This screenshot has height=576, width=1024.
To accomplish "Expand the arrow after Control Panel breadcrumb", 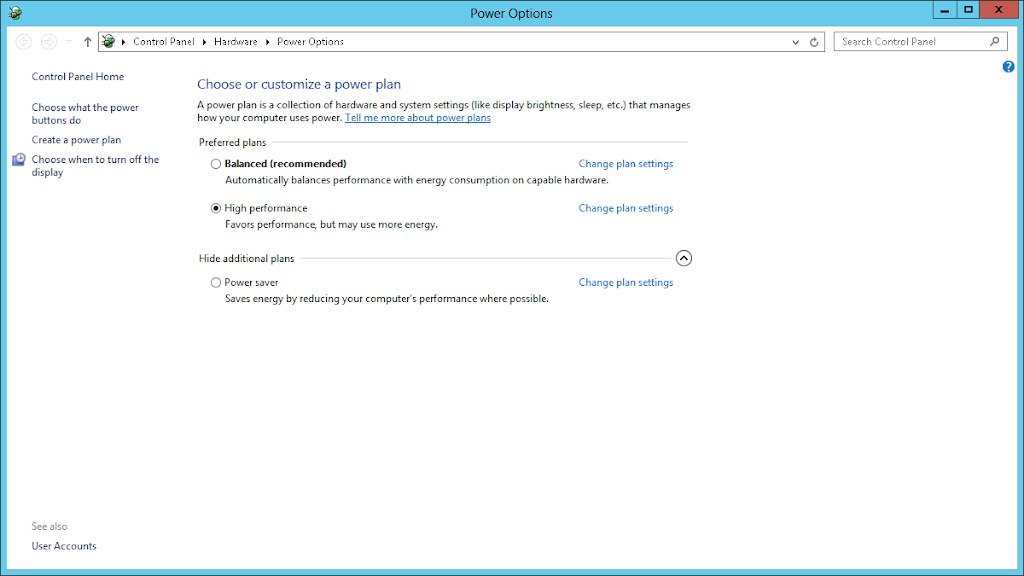I will [x=204, y=42].
